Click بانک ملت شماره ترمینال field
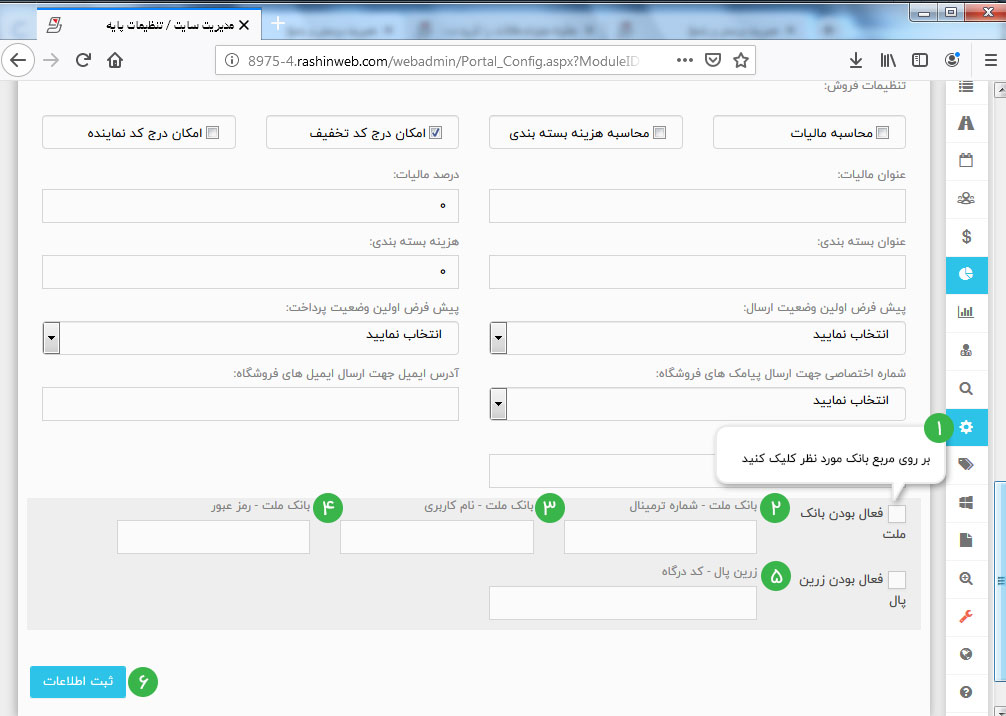This screenshot has height=716, width=1006. [660, 536]
